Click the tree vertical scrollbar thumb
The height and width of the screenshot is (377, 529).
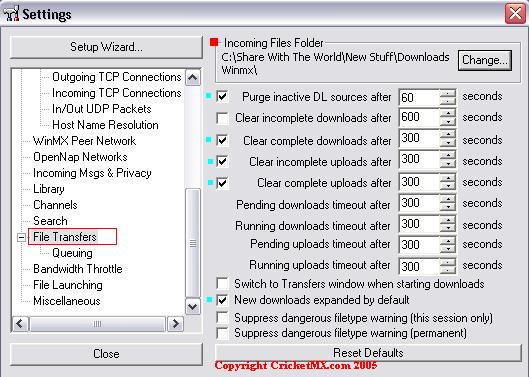point(193,243)
